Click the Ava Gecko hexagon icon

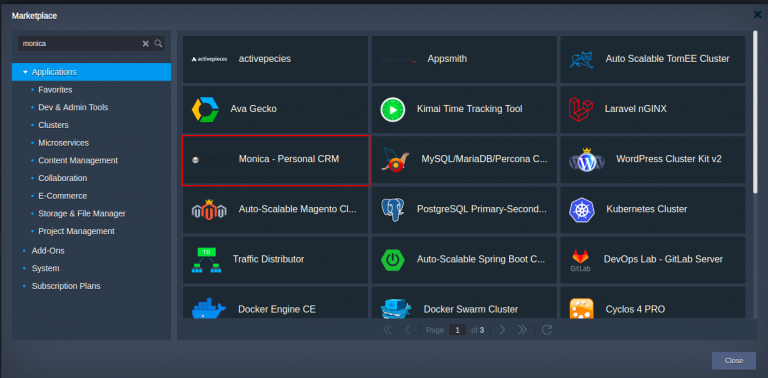(205, 109)
